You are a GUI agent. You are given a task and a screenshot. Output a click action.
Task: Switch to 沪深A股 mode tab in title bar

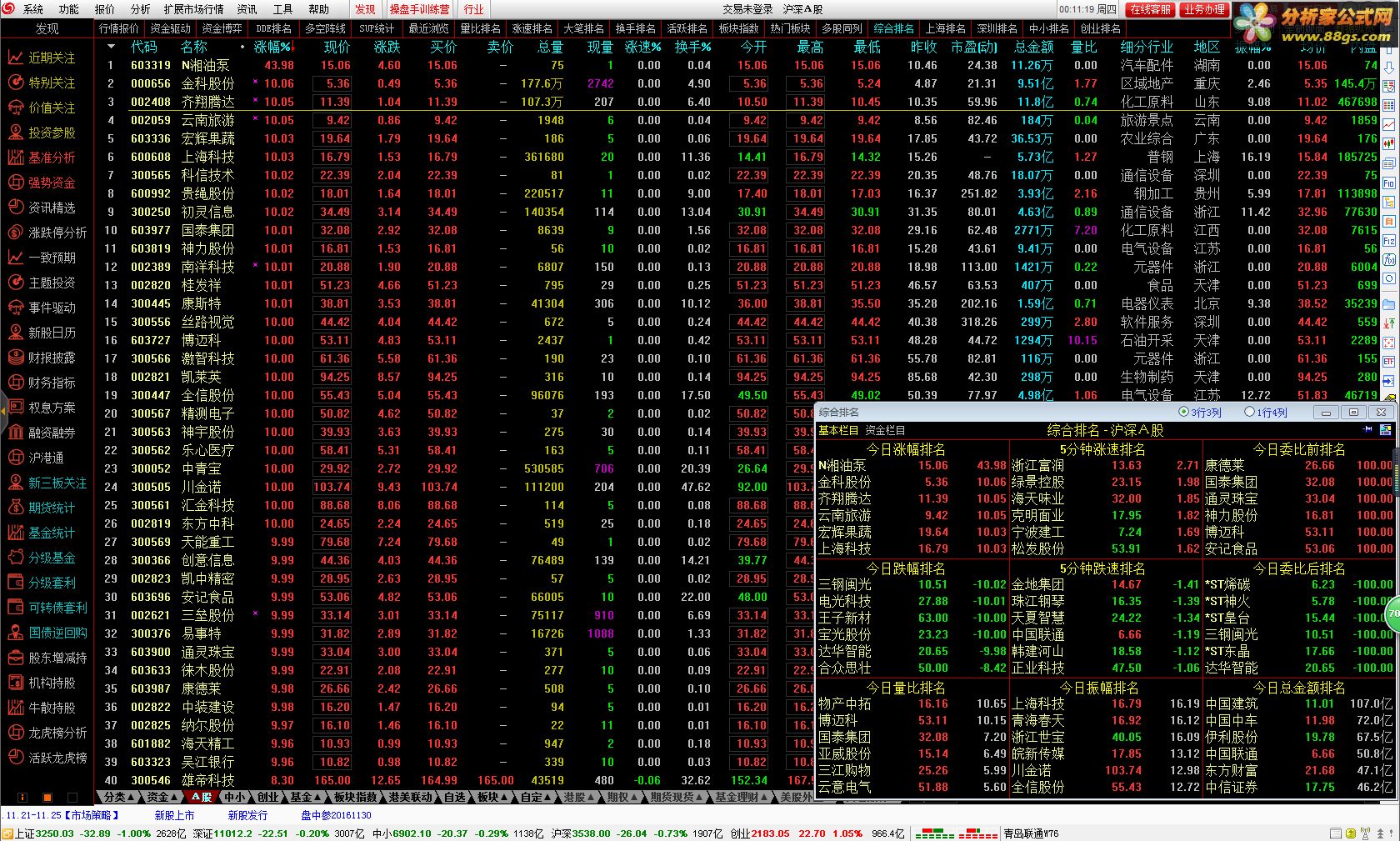pyautogui.click(x=802, y=9)
